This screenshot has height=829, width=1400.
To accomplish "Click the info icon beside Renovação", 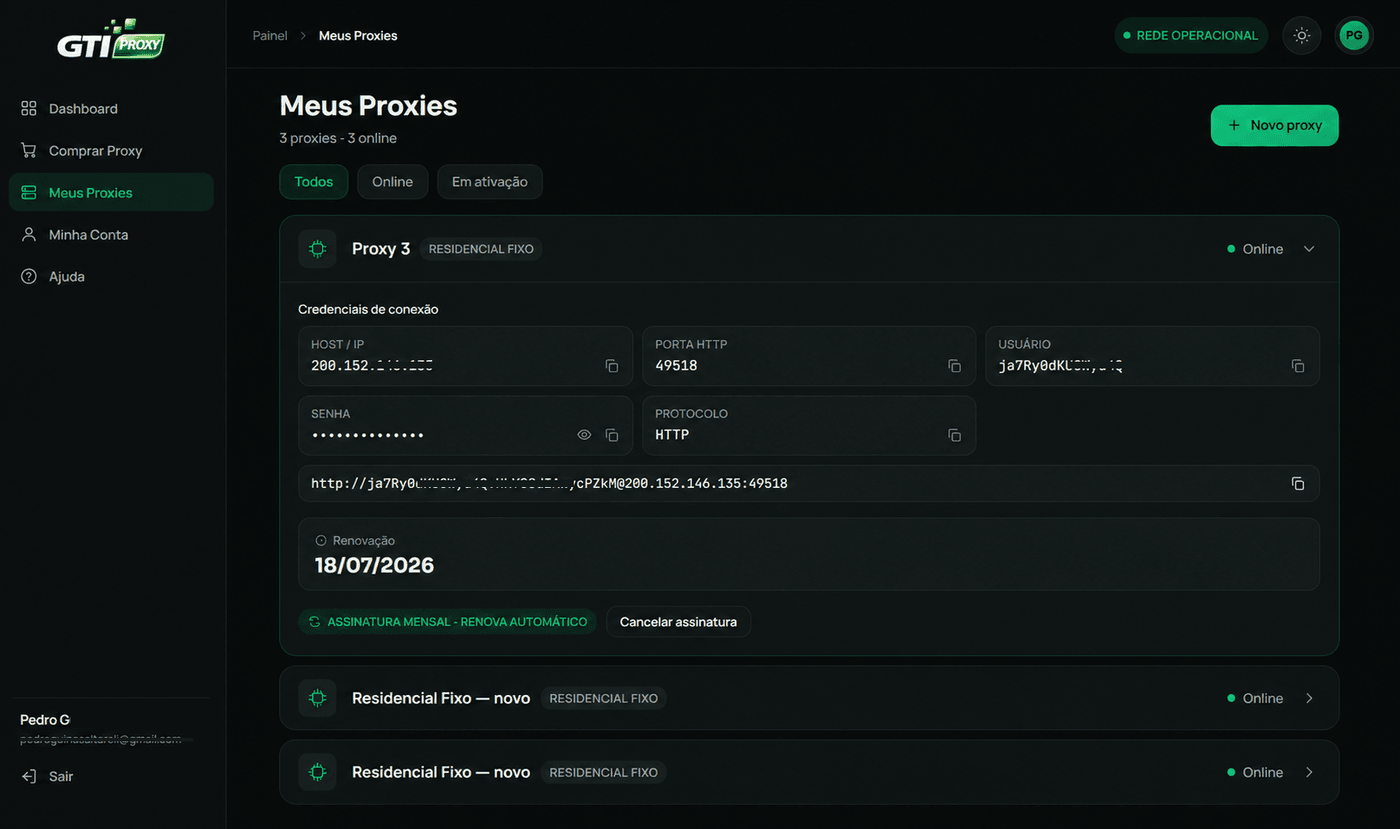I will pos(321,540).
